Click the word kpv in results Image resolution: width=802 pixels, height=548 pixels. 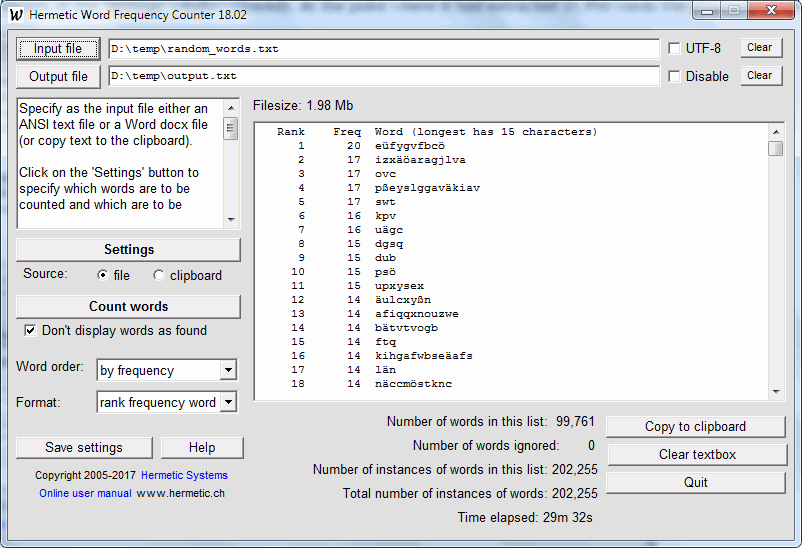385,216
